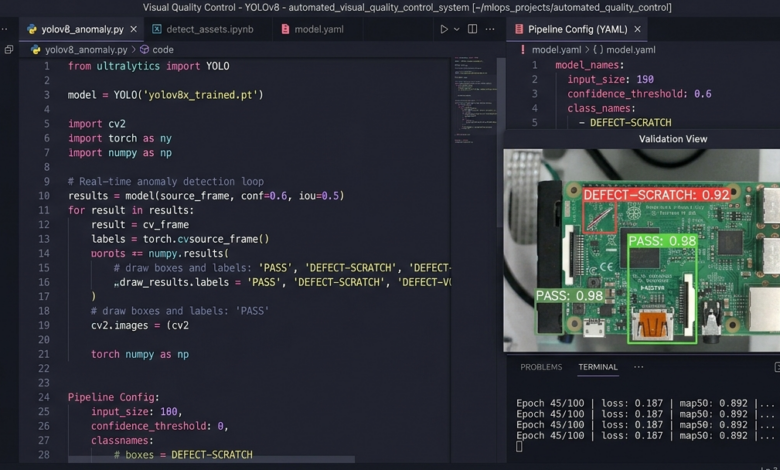The width and height of the screenshot is (780, 470).
Task: Click 'input_size: 190' in the YAML editor
Action: click(x=610, y=80)
